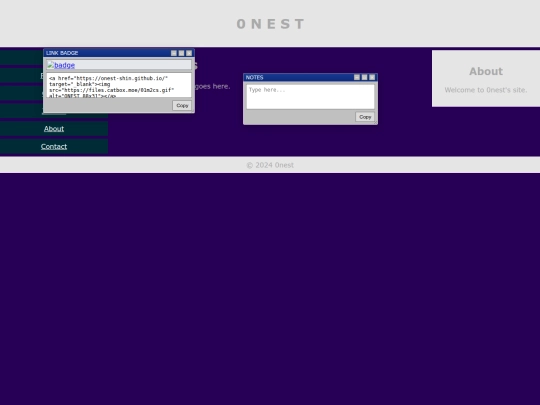
Task: Minimize the Link Badge window
Action: 174,53
